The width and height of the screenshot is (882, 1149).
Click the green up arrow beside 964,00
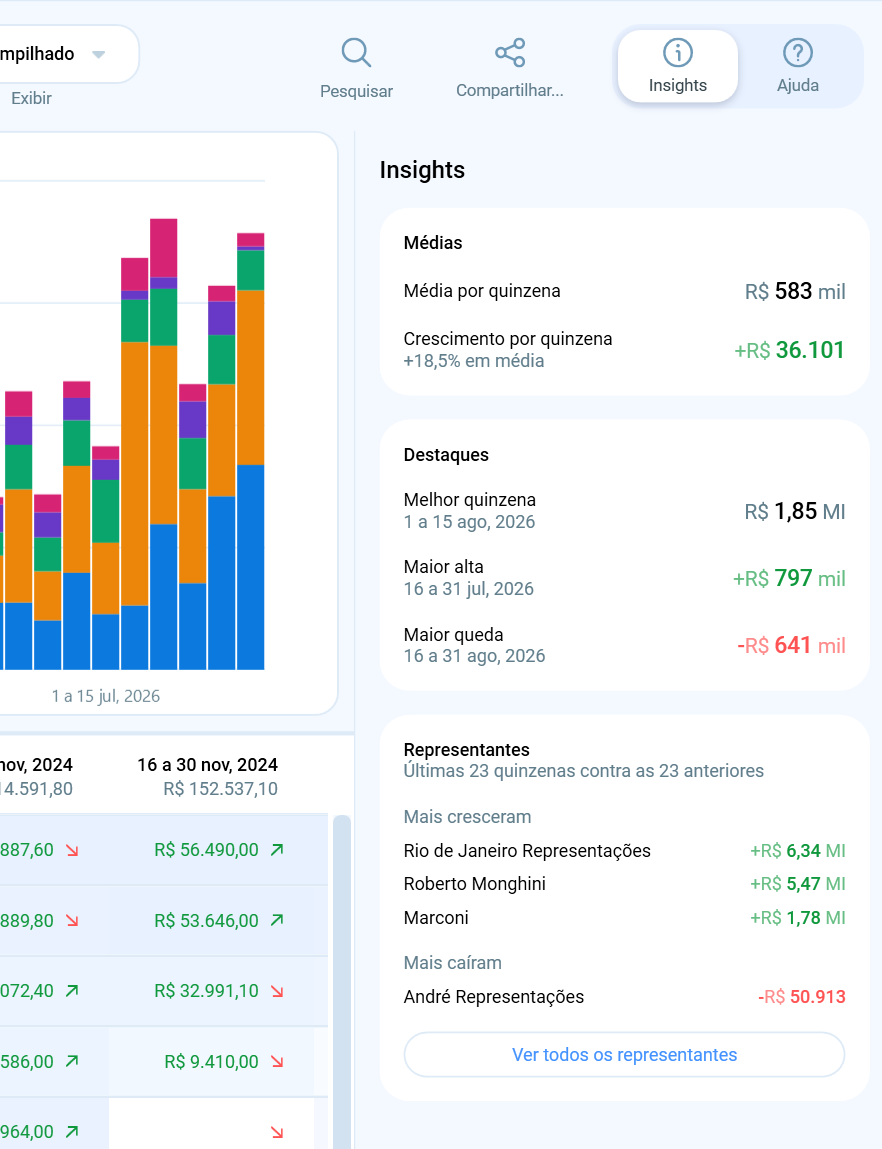click(x=72, y=1131)
